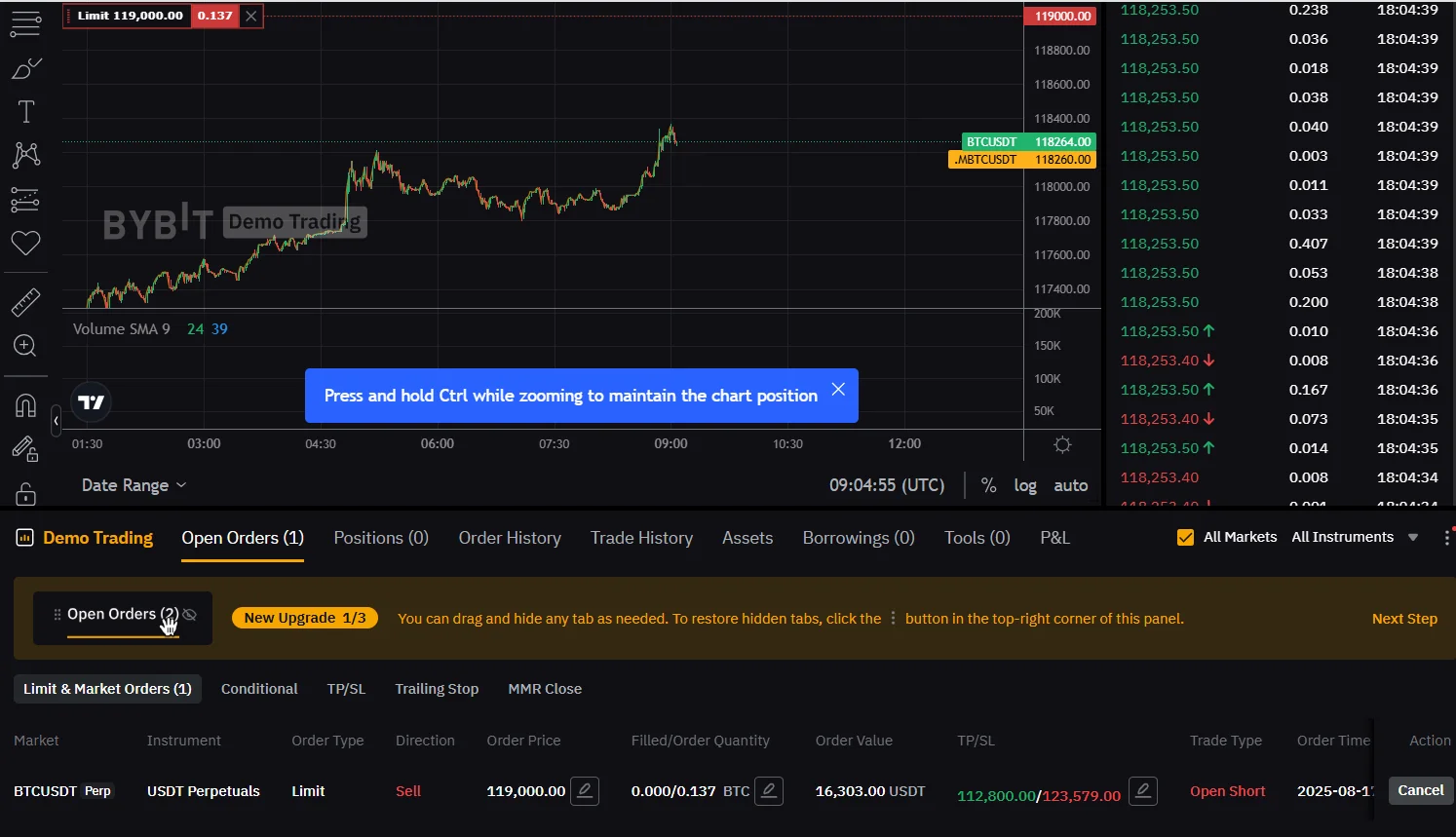Open the chart settings gear
Screen dimensions: 1456x837
click(1062, 444)
